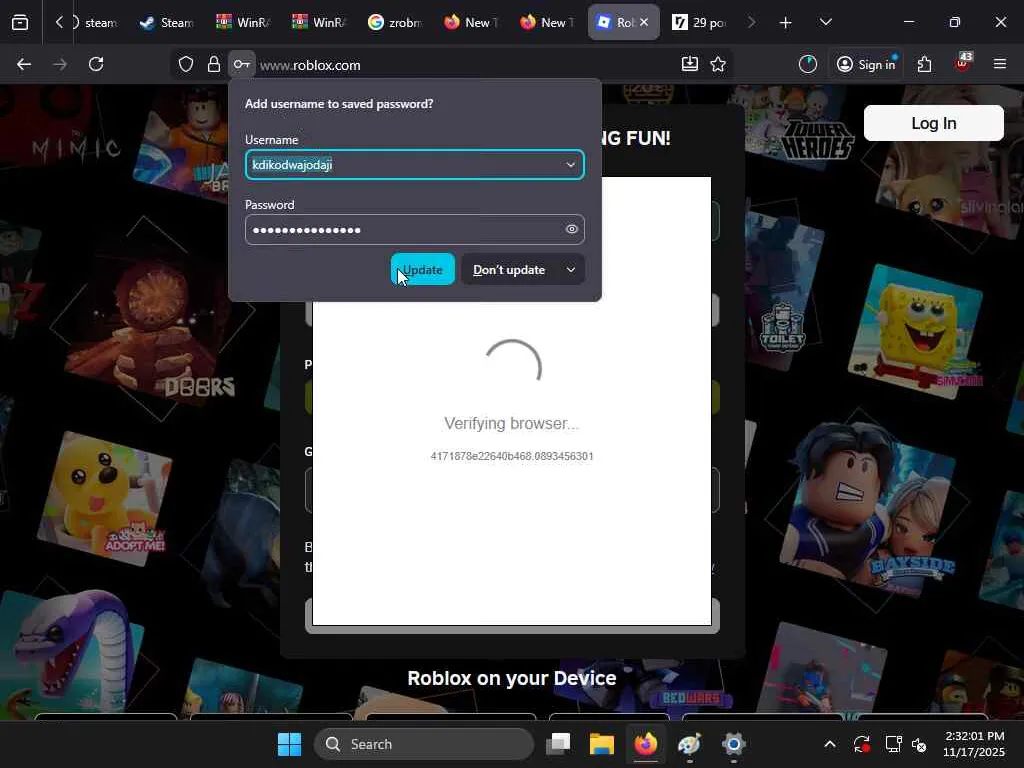Click the Log In button
1024x768 pixels.
(x=933, y=123)
